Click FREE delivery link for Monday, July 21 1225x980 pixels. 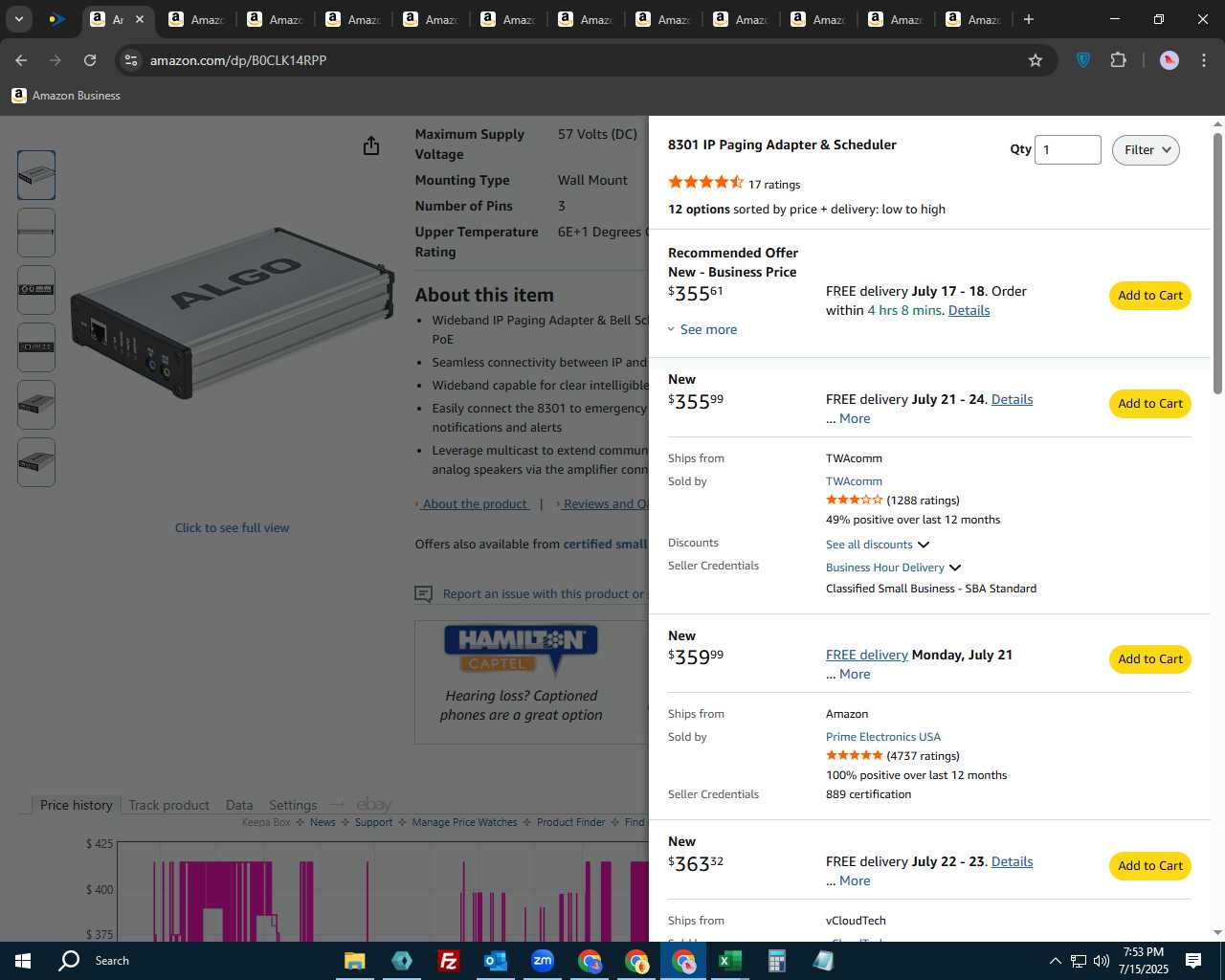pos(866,655)
